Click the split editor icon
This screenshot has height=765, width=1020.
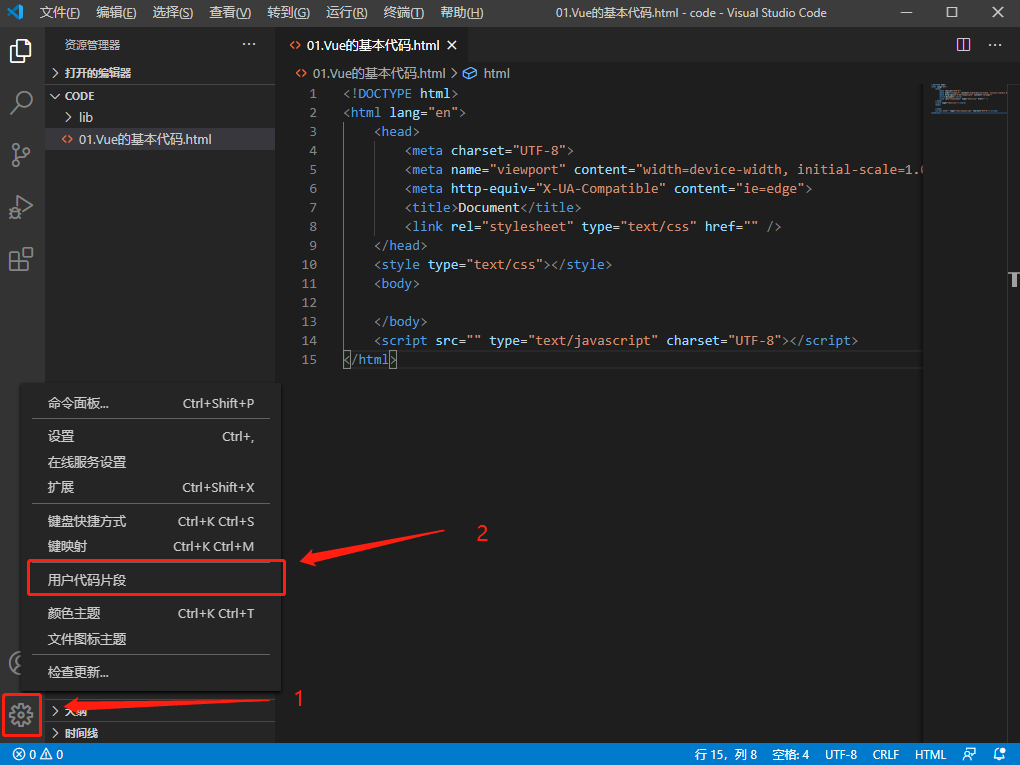(963, 45)
